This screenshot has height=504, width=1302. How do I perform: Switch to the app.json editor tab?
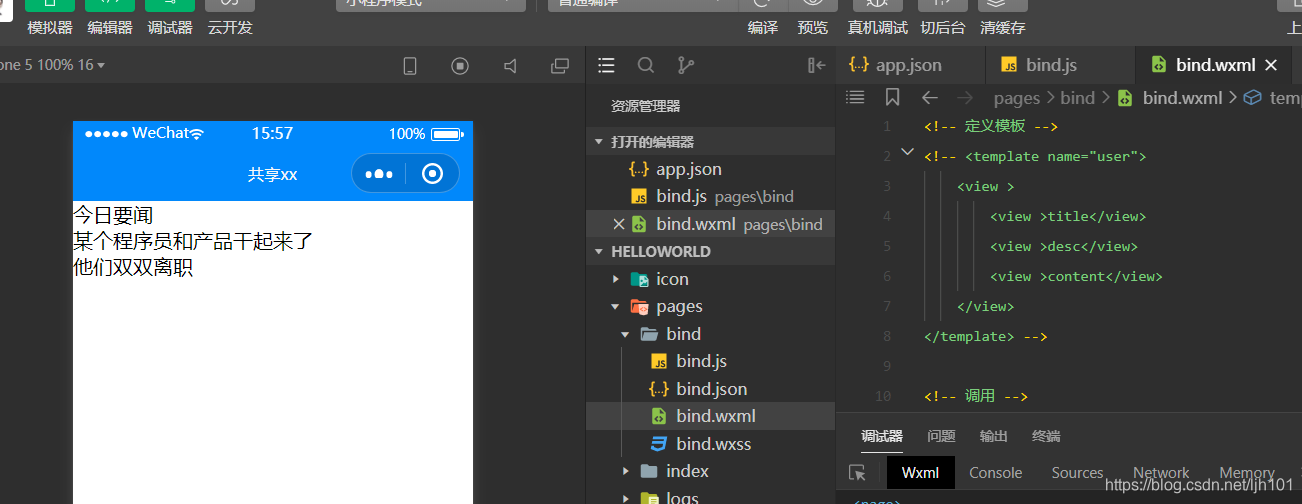point(909,65)
